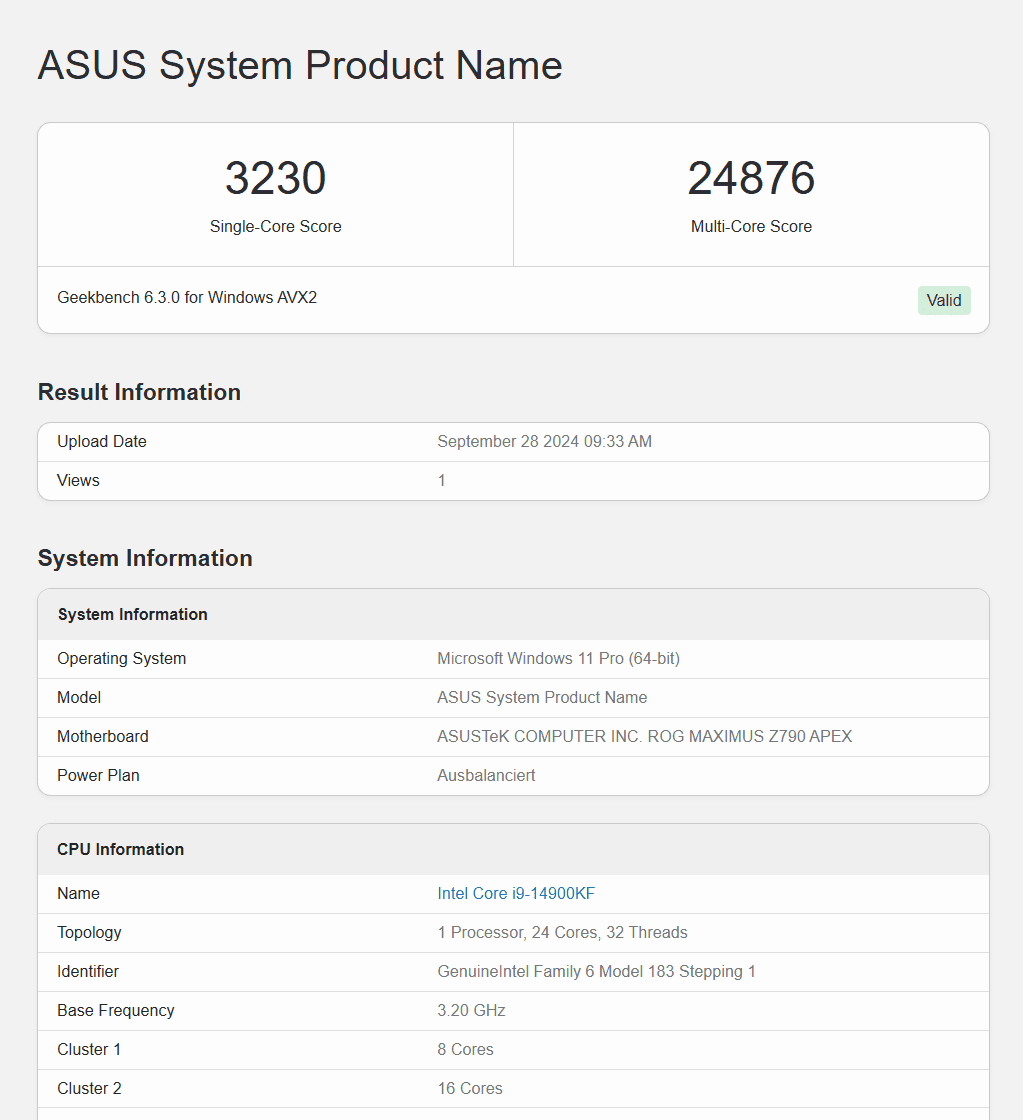Click the 24876 multi-core score number
This screenshot has width=1023, height=1120.
coord(751,178)
